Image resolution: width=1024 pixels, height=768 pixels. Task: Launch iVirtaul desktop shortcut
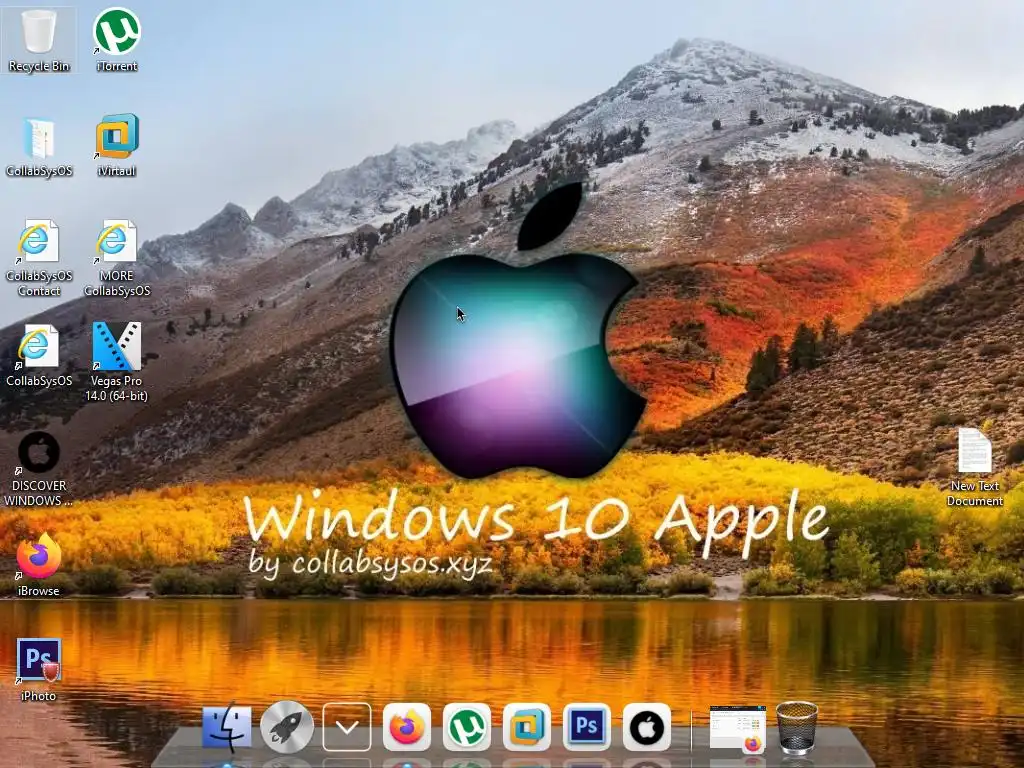(x=116, y=146)
